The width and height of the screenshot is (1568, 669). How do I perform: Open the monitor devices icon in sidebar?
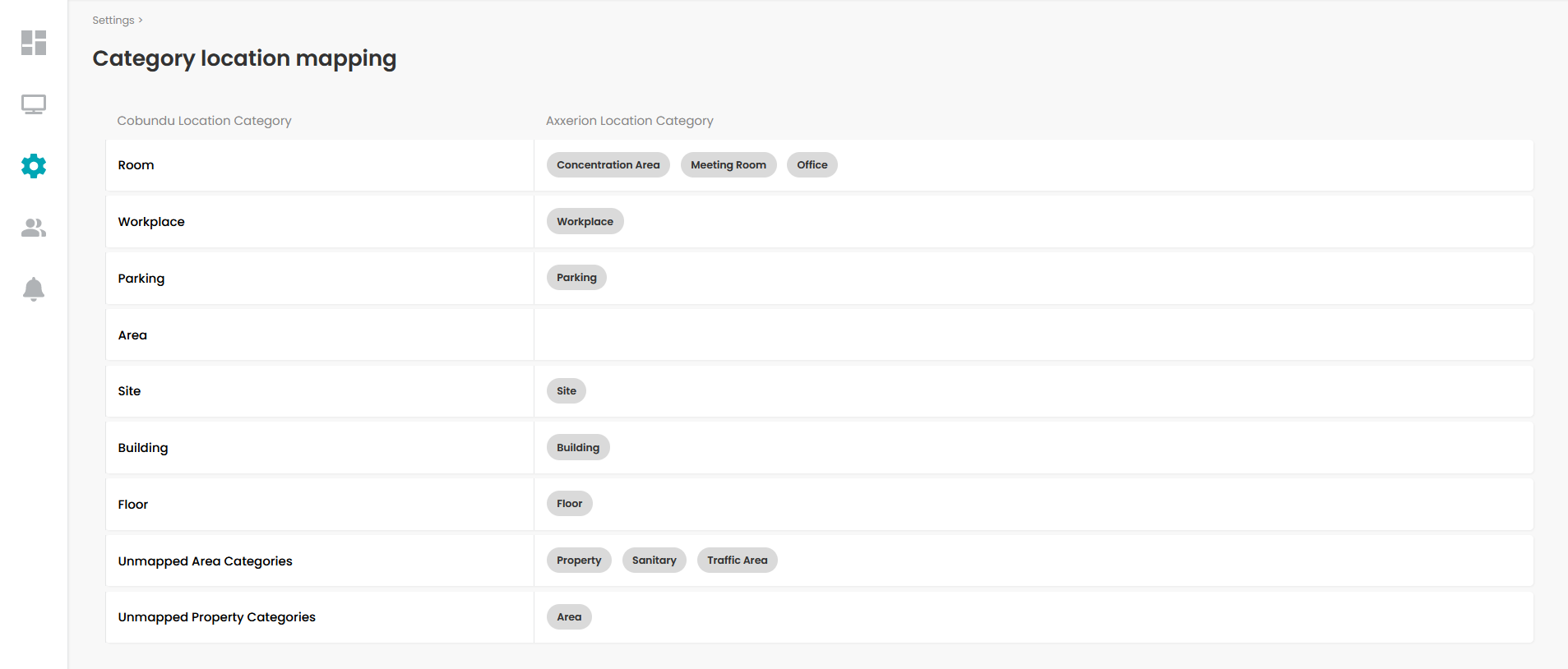click(x=34, y=104)
